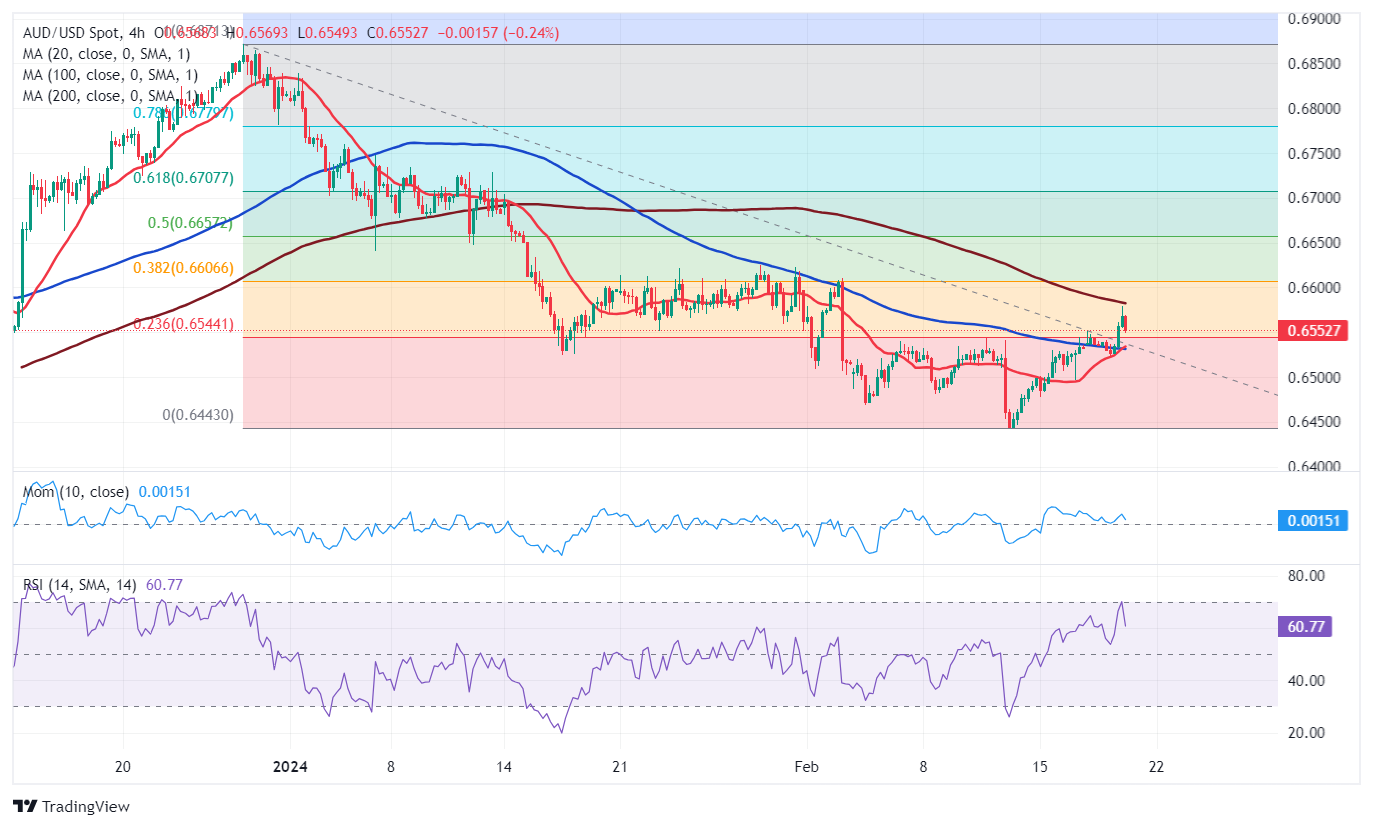The image size is (1373, 828).
Task: Click the red current price tag 0.65527
Action: [x=1313, y=331]
